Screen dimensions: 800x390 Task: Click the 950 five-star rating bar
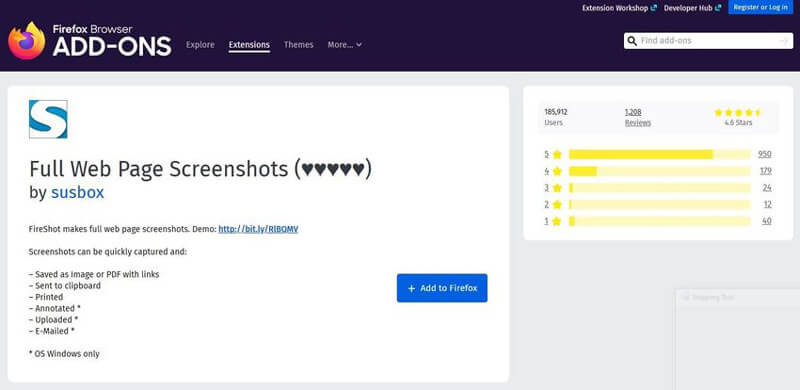pos(660,154)
